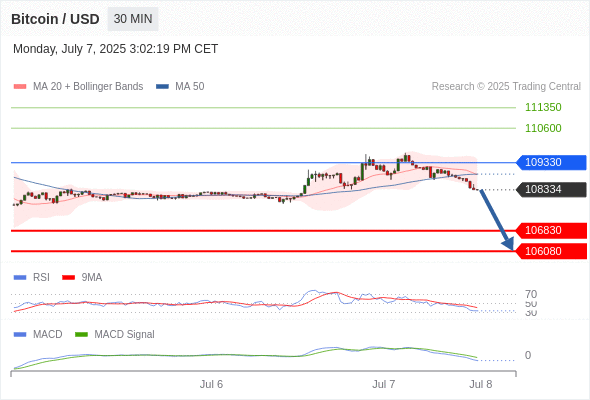Screen dimensions: 590x400
Task: Click the 30 MIN timeframe badge
Action: (133, 19)
